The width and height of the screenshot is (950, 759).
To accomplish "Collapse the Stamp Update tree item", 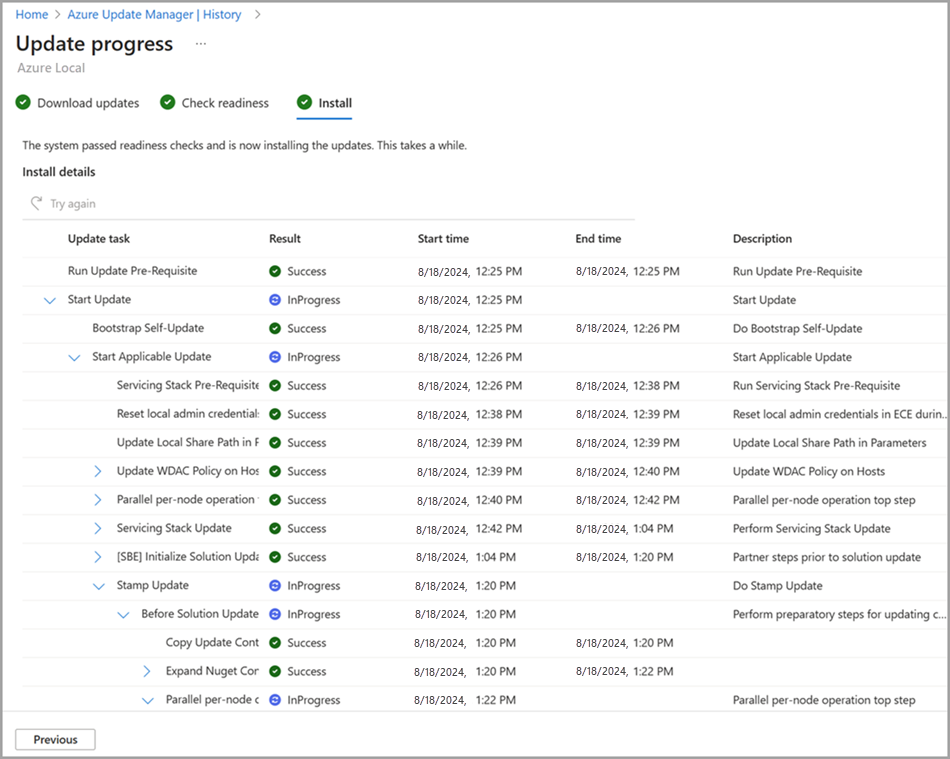I will point(99,585).
